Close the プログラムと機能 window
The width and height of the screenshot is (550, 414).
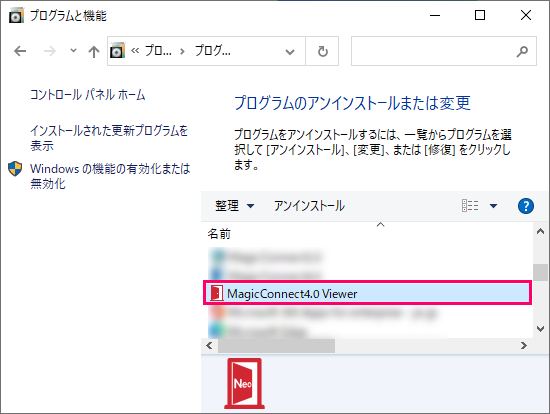tap(526, 15)
